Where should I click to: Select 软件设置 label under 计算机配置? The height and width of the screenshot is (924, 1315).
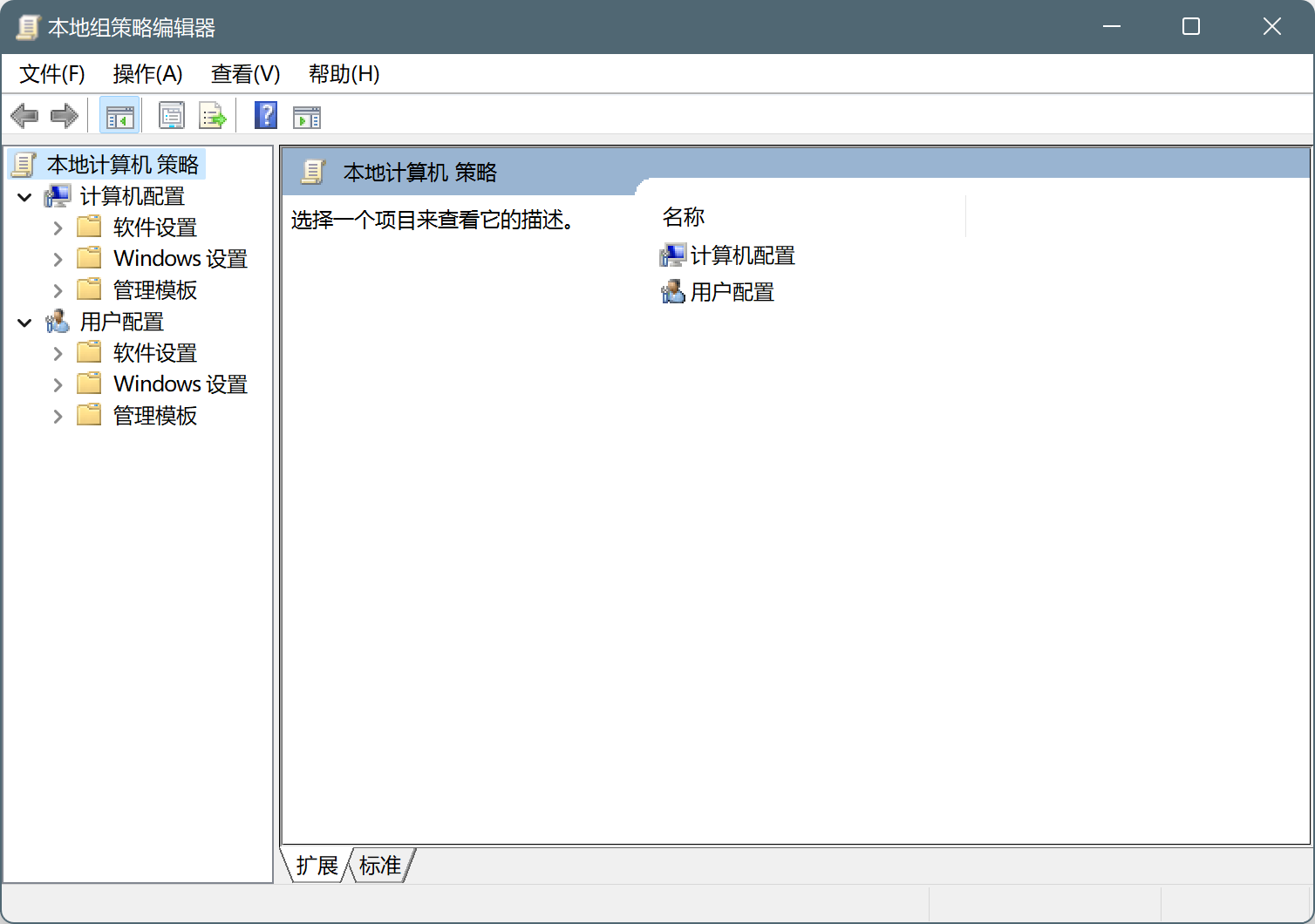coord(155,228)
